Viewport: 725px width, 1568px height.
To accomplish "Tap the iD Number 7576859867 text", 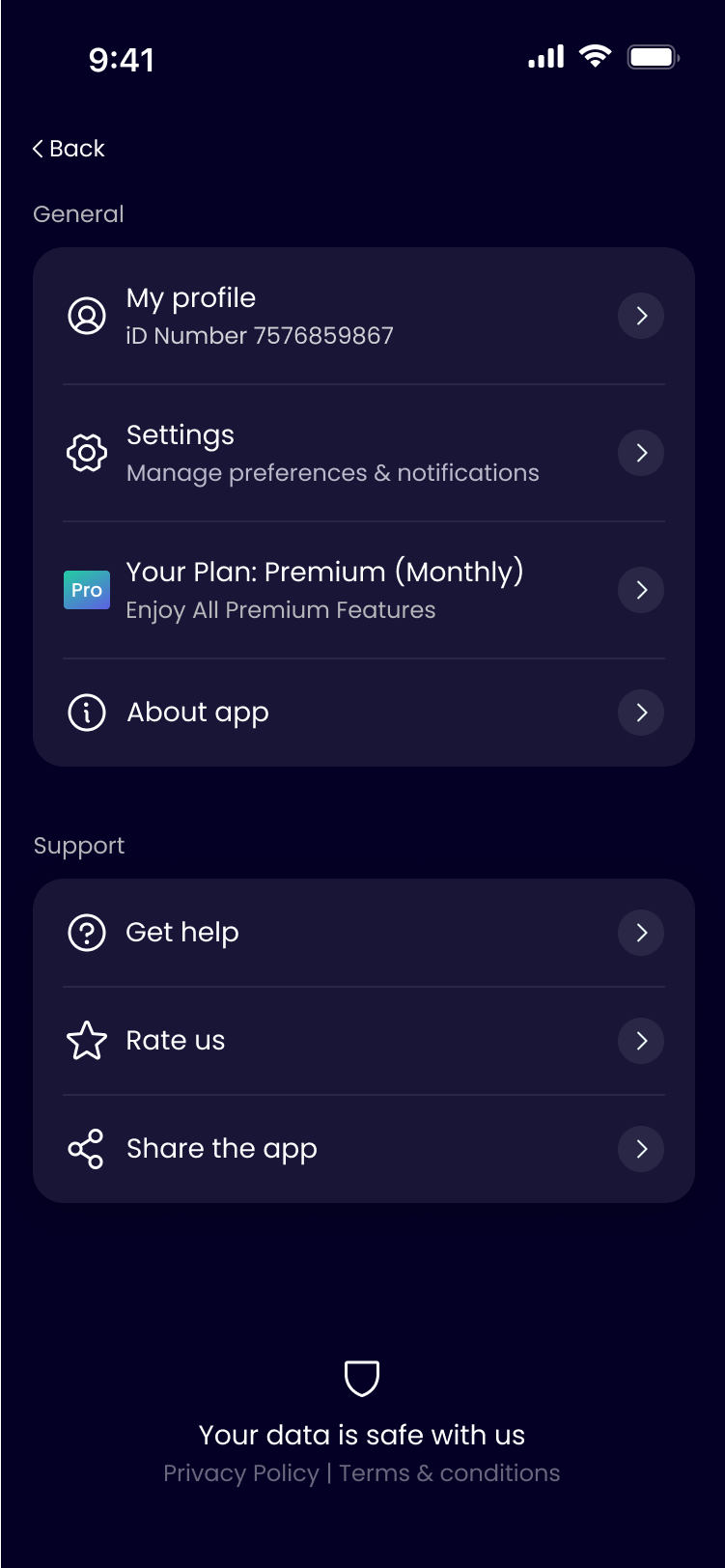I will tap(260, 336).
